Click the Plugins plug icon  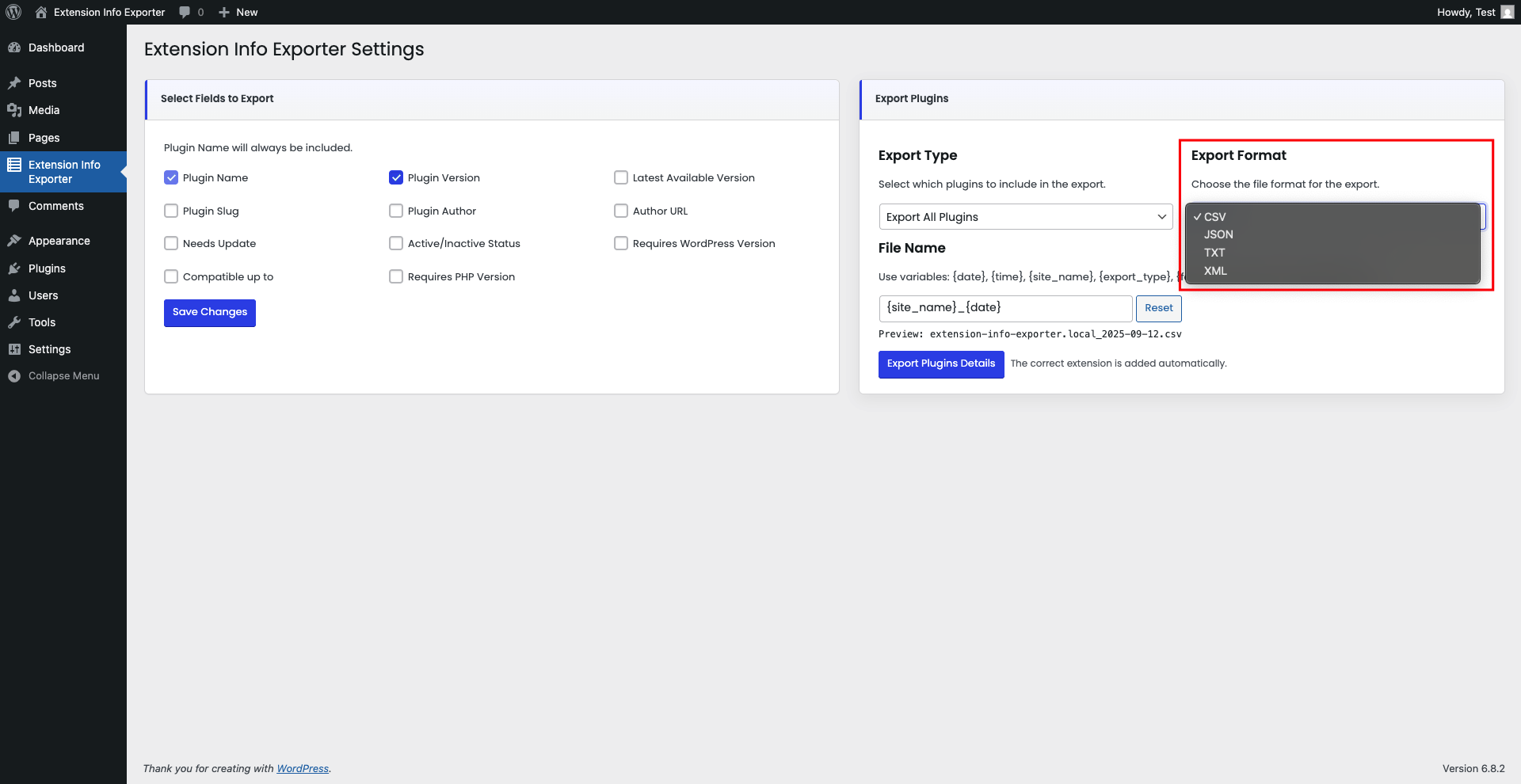[x=14, y=268]
